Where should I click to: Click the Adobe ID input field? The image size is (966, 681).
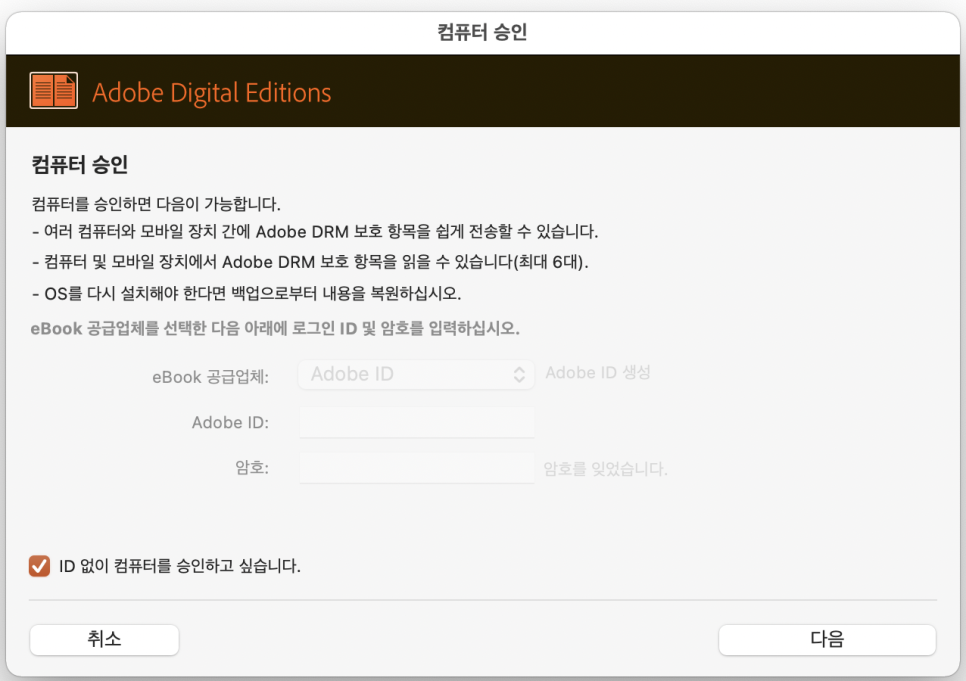[x=416, y=422]
